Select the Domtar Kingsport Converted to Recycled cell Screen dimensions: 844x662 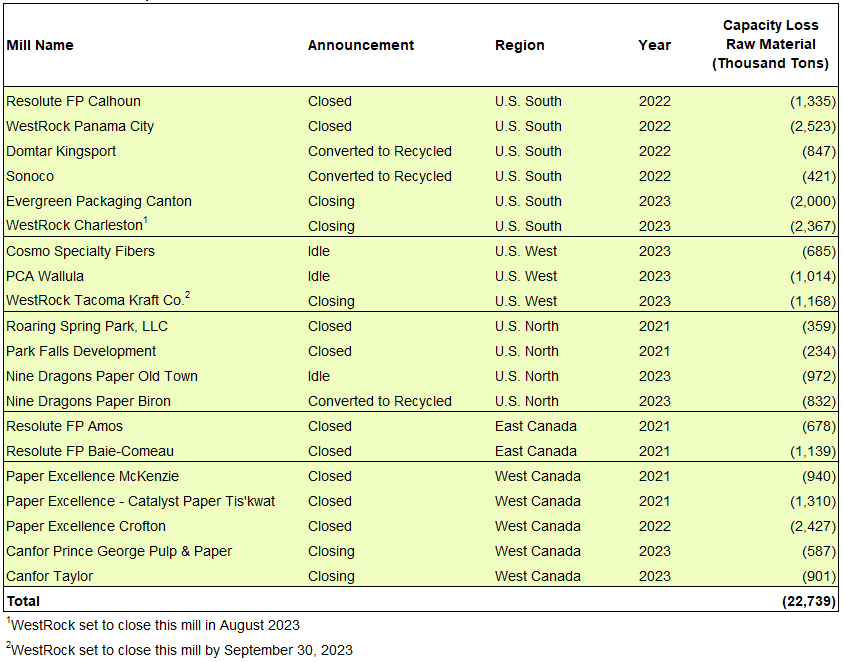point(381,151)
